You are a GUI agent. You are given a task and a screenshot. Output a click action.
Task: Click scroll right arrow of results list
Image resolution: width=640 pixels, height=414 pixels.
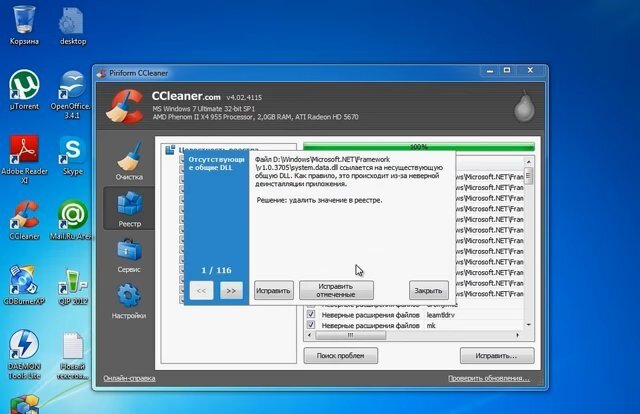click(x=518, y=335)
